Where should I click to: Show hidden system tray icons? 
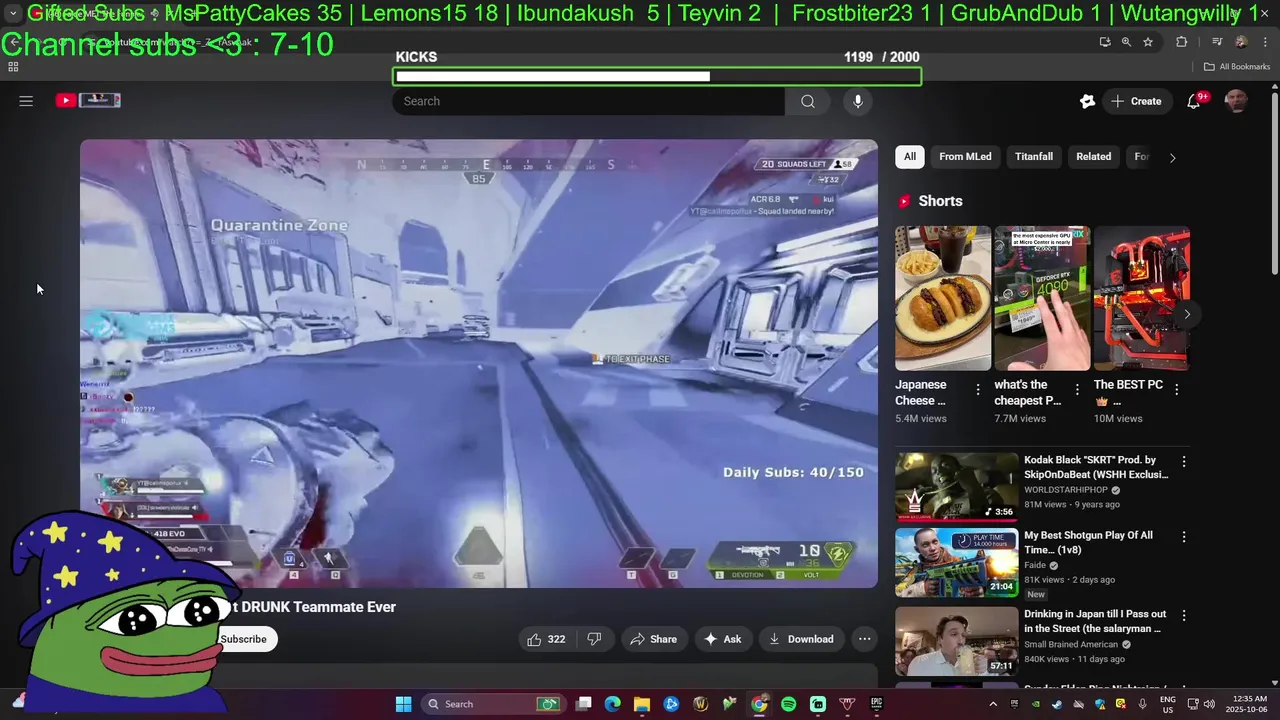pyautogui.click(x=993, y=704)
